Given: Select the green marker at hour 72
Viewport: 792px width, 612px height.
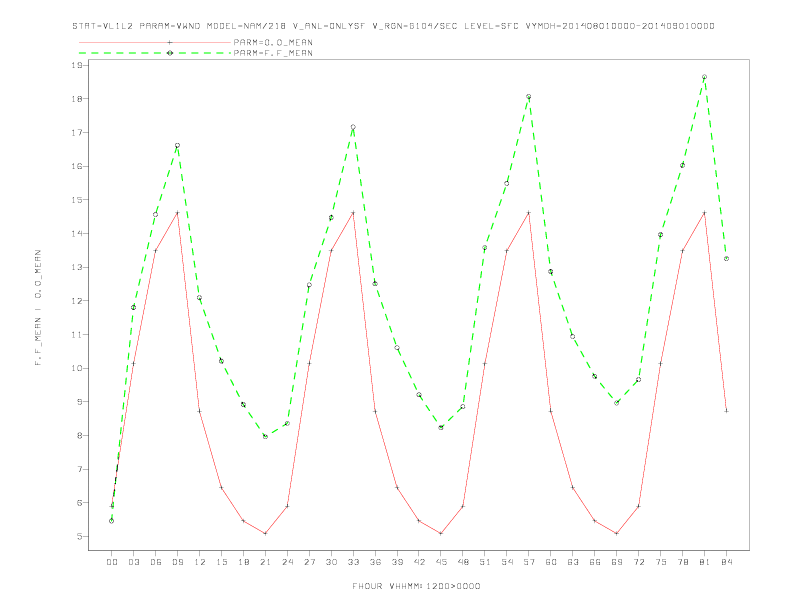Looking at the screenshot, I should click(x=638, y=380).
